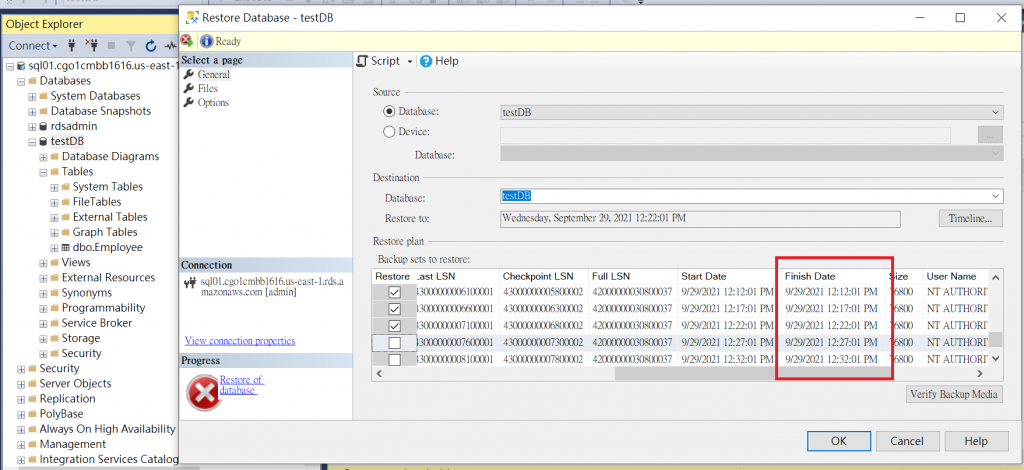Click the Connect Object Explorer plug icon
The height and width of the screenshot is (470, 1024).
(x=72, y=46)
